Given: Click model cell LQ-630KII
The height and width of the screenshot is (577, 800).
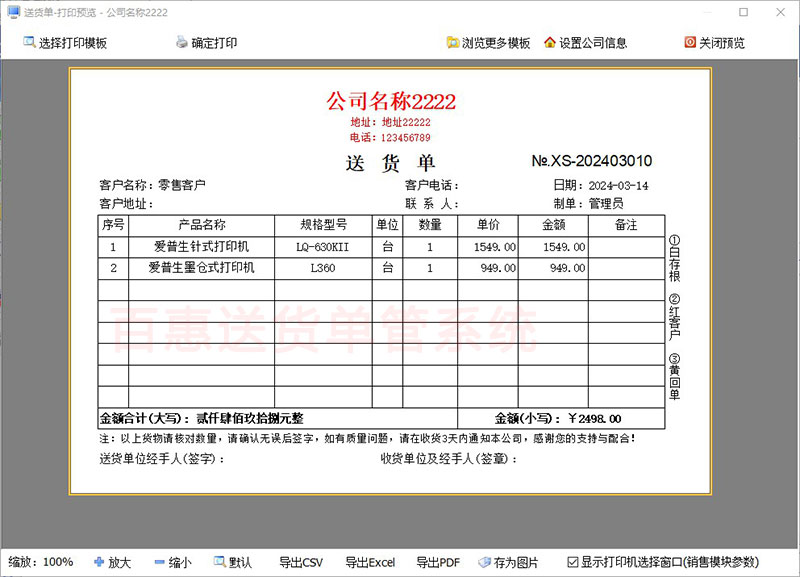Looking at the screenshot, I should (x=323, y=247).
